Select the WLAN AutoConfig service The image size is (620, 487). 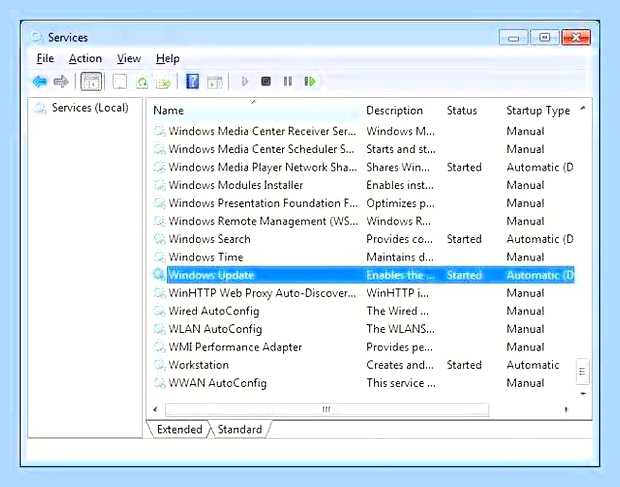pyautogui.click(x=363, y=329)
